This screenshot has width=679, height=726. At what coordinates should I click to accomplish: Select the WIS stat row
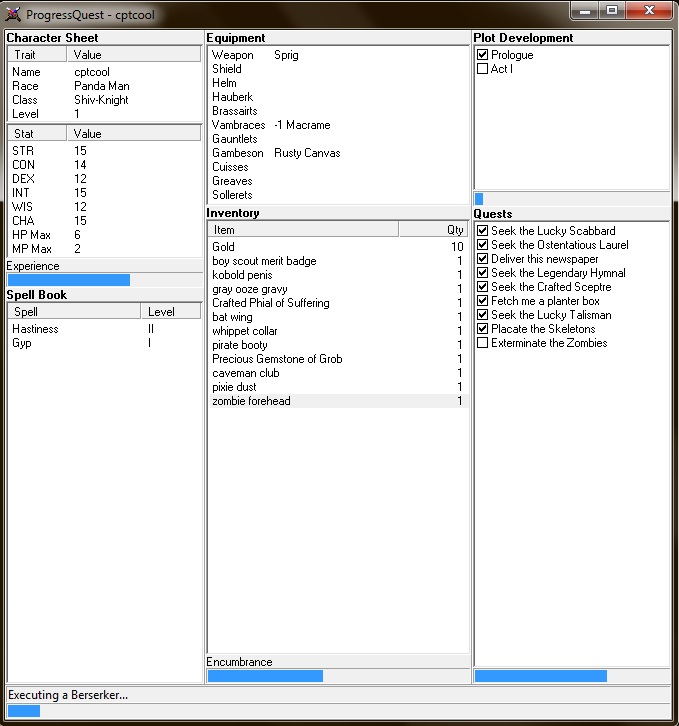click(x=104, y=207)
